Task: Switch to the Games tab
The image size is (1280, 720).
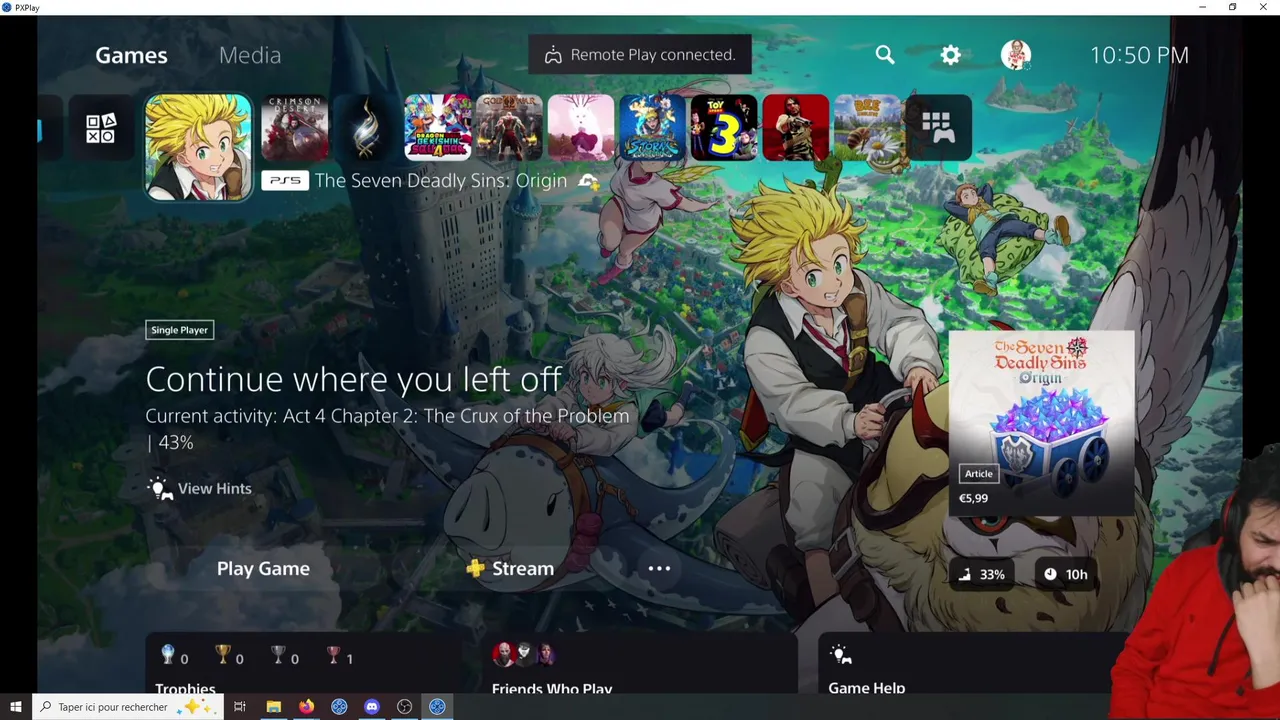Action: click(x=131, y=55)
